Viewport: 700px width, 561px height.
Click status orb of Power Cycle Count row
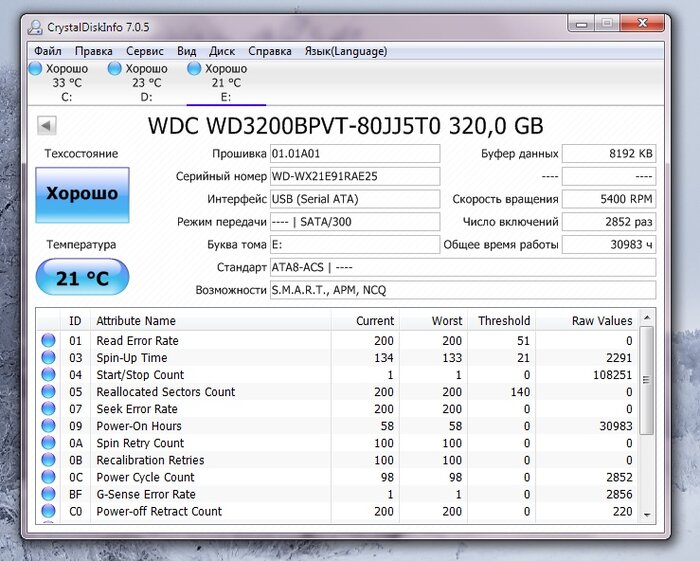tap(48, 477)
